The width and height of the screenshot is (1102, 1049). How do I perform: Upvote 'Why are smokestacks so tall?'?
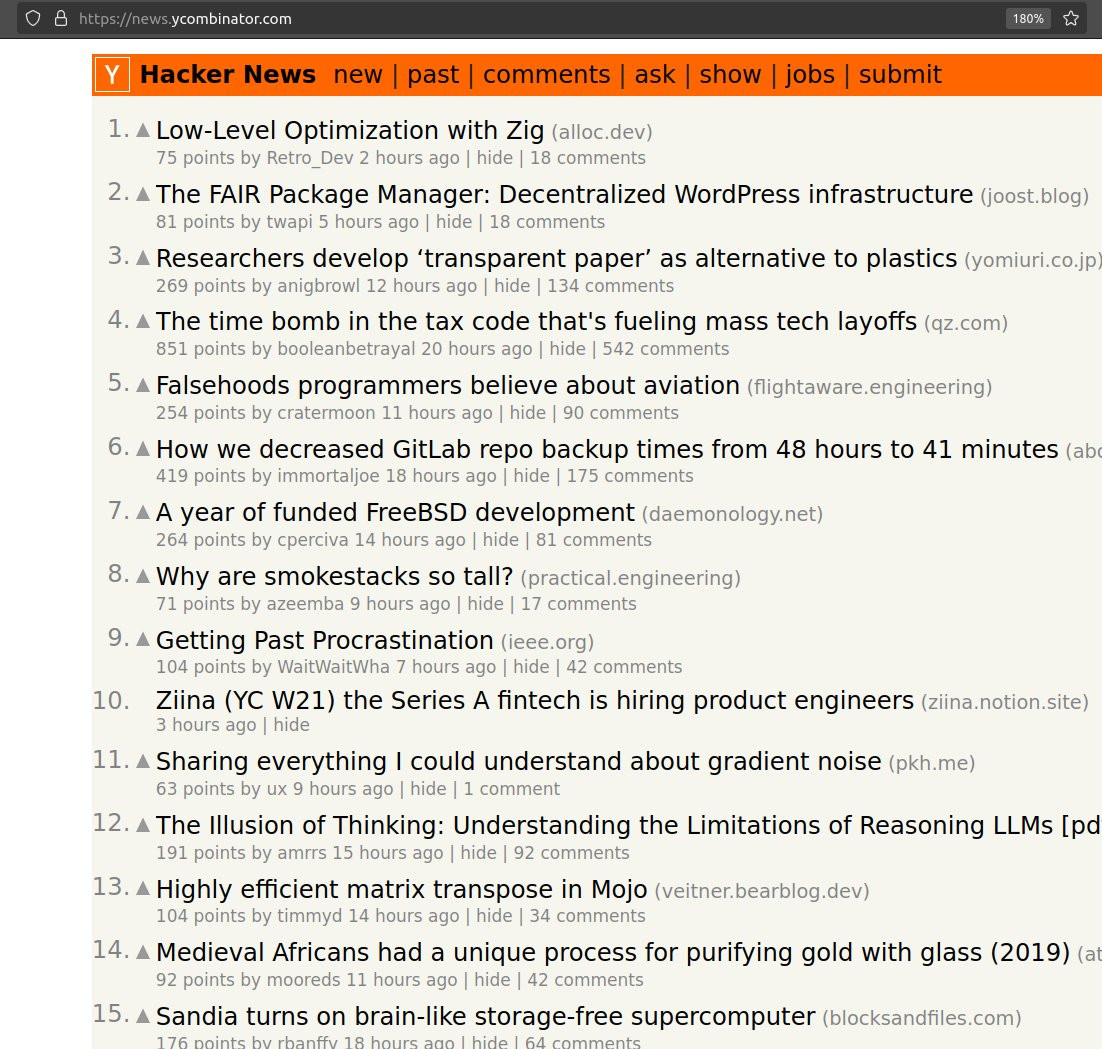[x=143, y=576]
